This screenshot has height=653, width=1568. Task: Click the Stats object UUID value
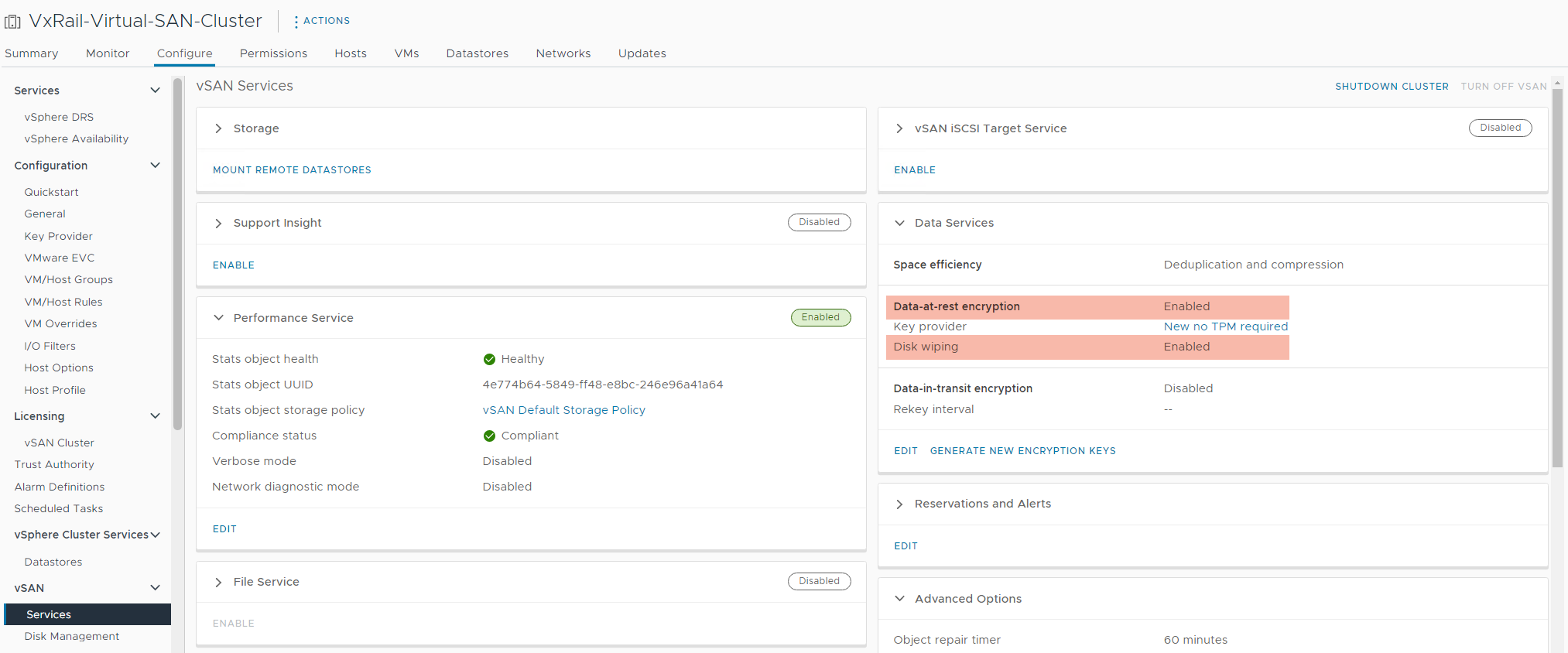click(603, 385)
